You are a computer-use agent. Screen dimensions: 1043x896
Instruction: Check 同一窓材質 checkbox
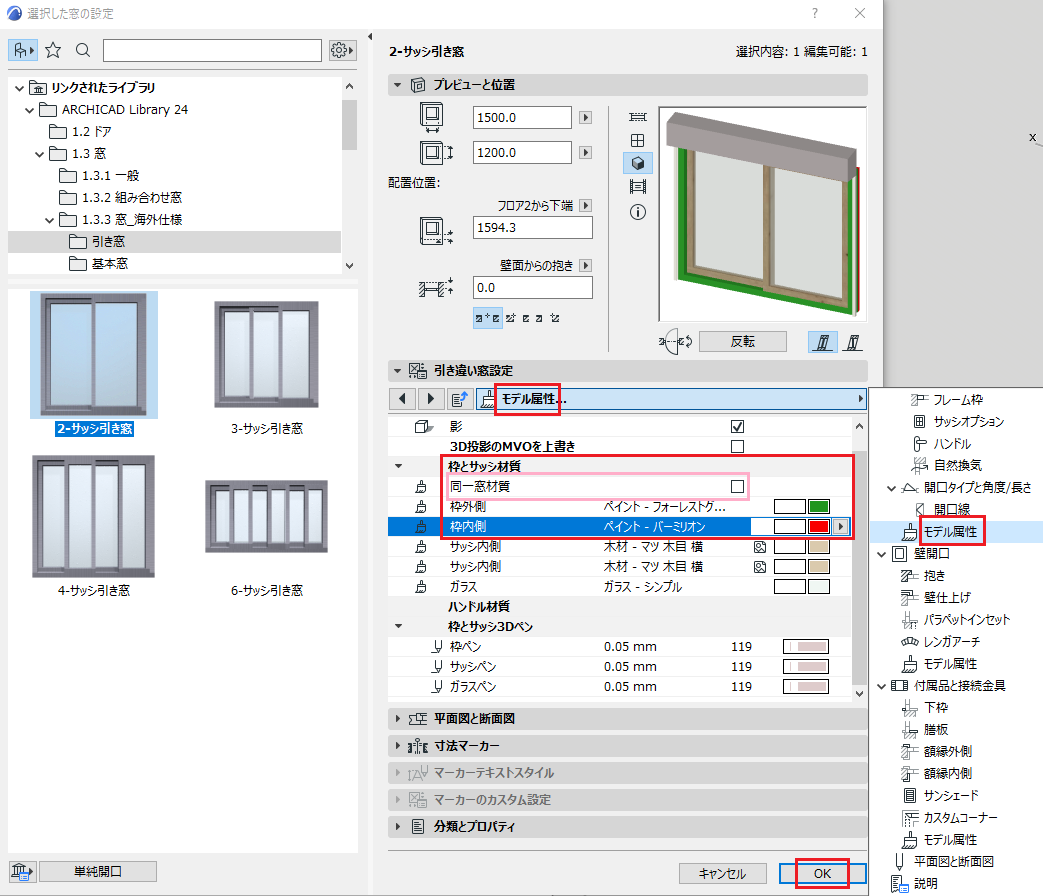tap(737, 486)
